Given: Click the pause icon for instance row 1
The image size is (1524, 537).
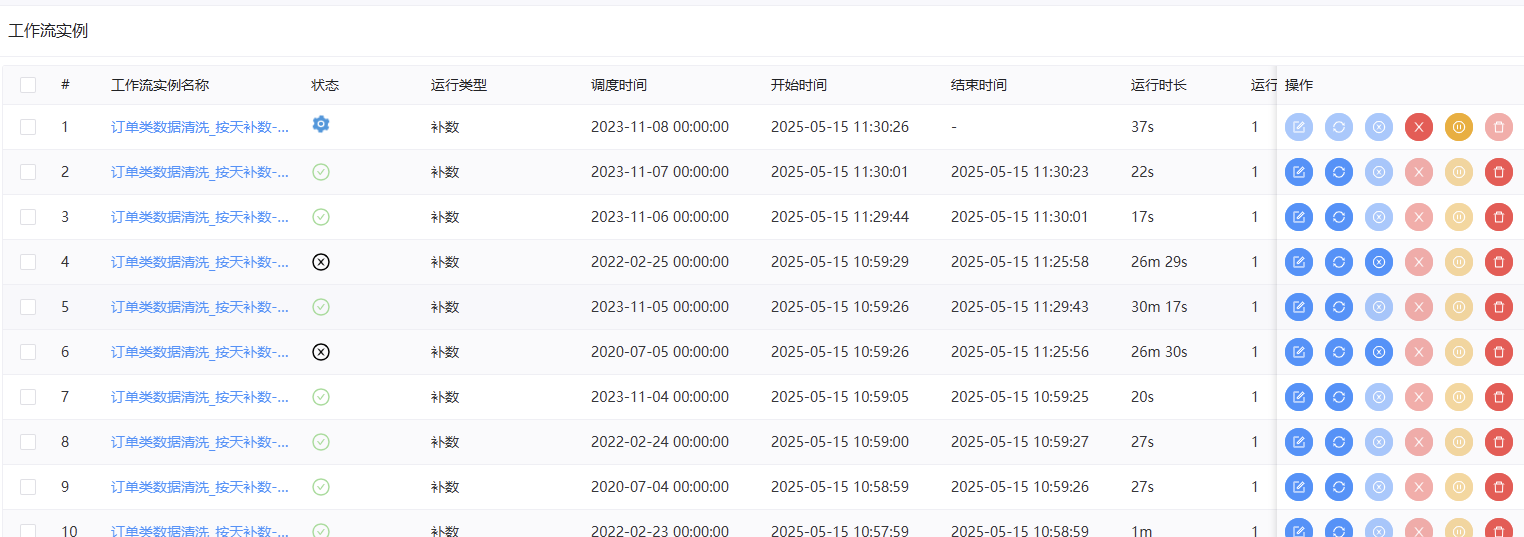Looking at the screenshot, I should (1458, 127).
